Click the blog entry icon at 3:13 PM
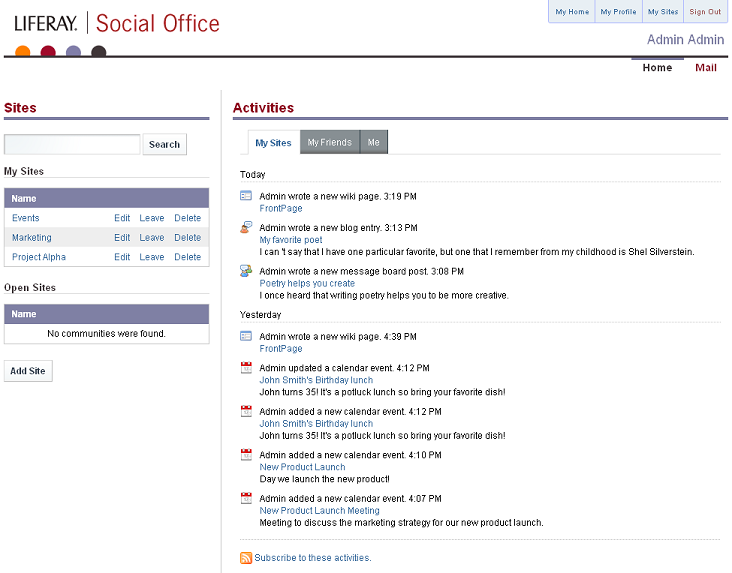This screenshot has width=732, height=573. point(246,228)
